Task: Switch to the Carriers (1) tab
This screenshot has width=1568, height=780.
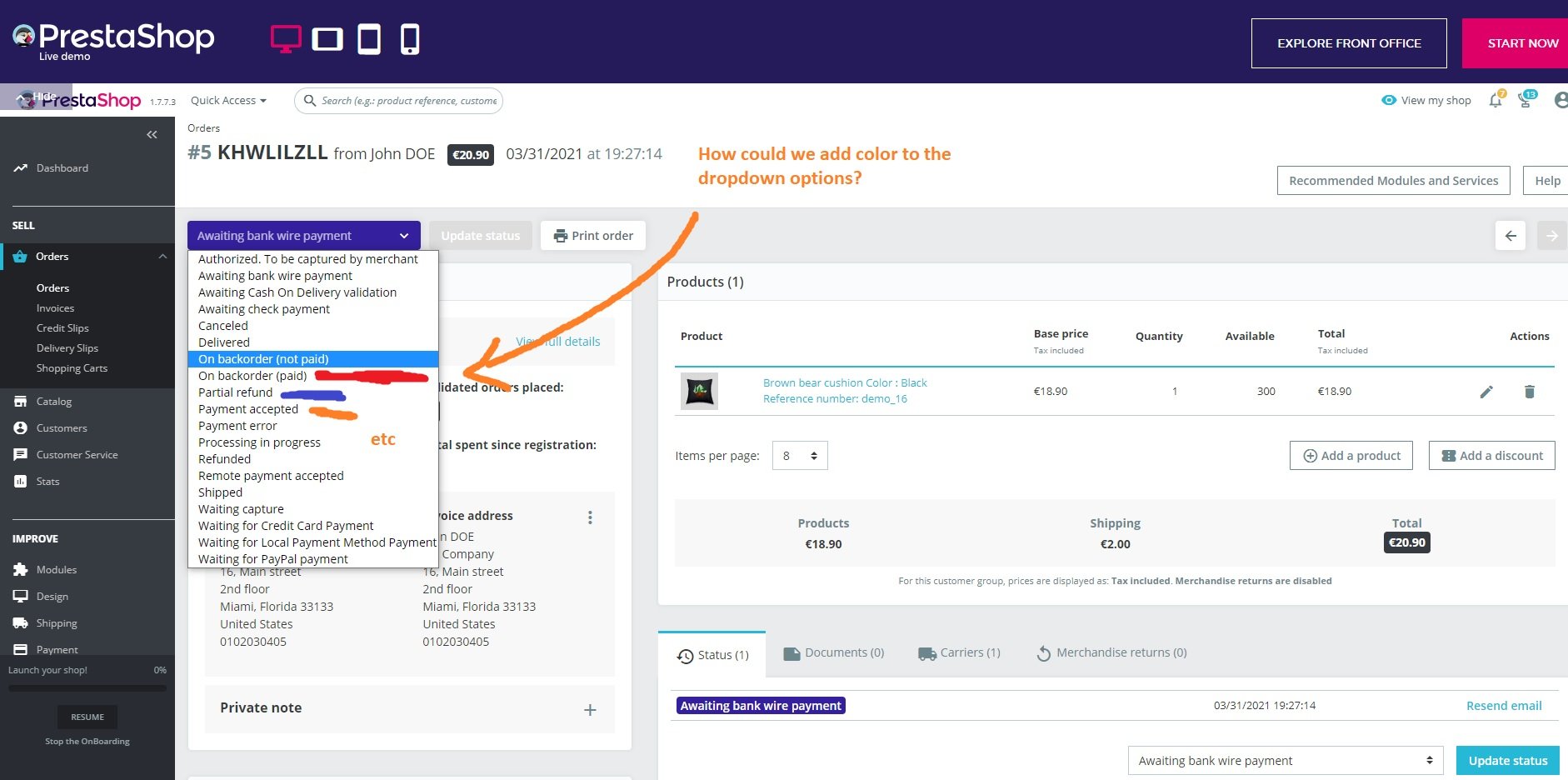Action: pyautogui.click(x=959, y=652)
